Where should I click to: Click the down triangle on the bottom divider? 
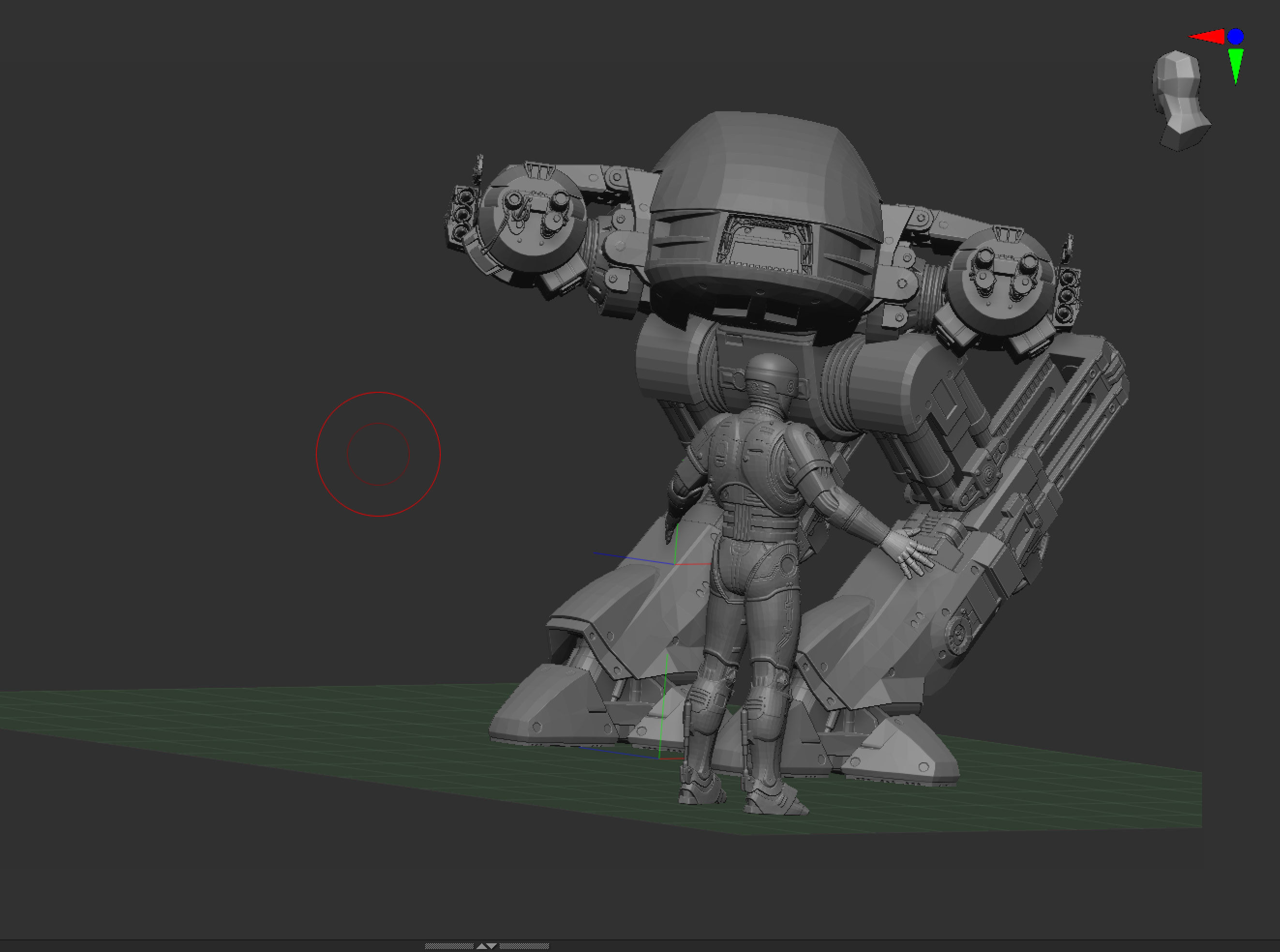(491, 946)
